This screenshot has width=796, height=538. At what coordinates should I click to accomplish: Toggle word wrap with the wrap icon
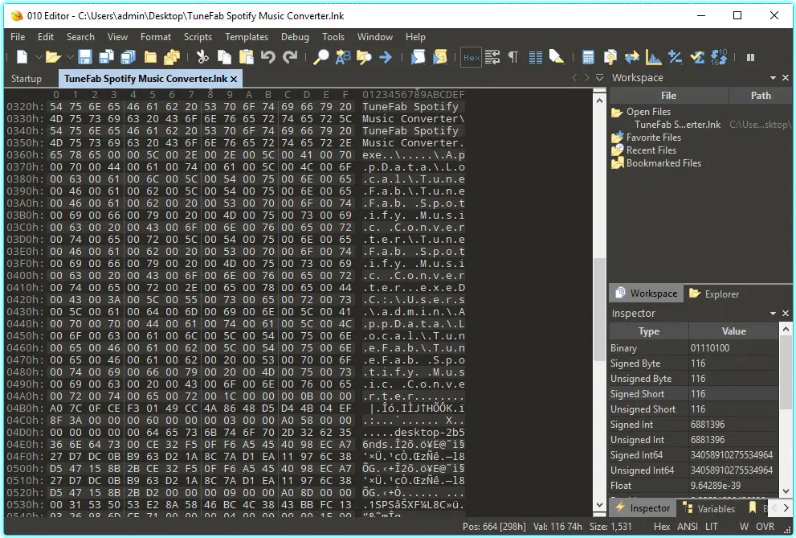pyautogui.click(x=492, y=57)
